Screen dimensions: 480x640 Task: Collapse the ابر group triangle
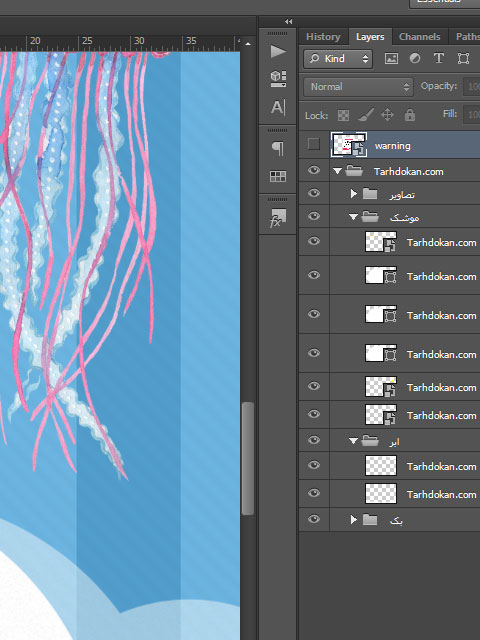click(x=353, y=441)
